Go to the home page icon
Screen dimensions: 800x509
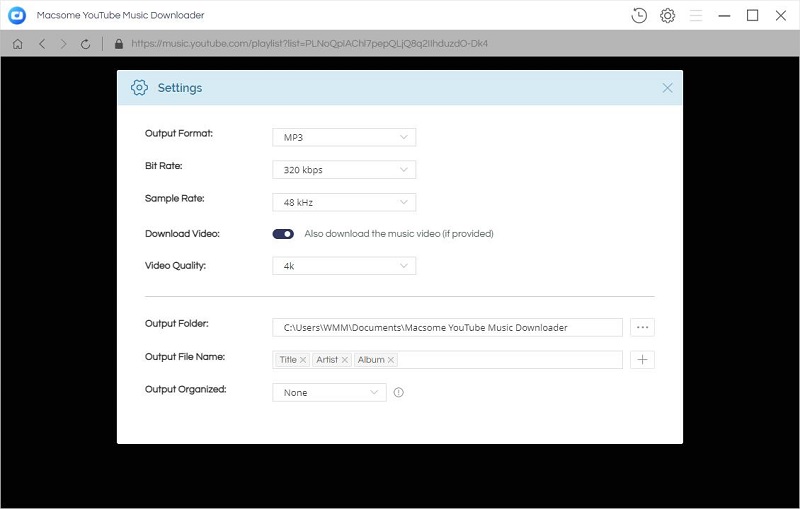click(17, 44)
